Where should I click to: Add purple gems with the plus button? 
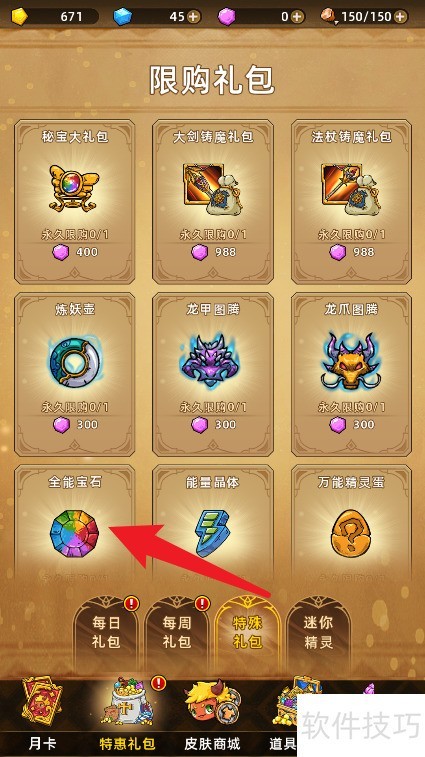[297, 17]
